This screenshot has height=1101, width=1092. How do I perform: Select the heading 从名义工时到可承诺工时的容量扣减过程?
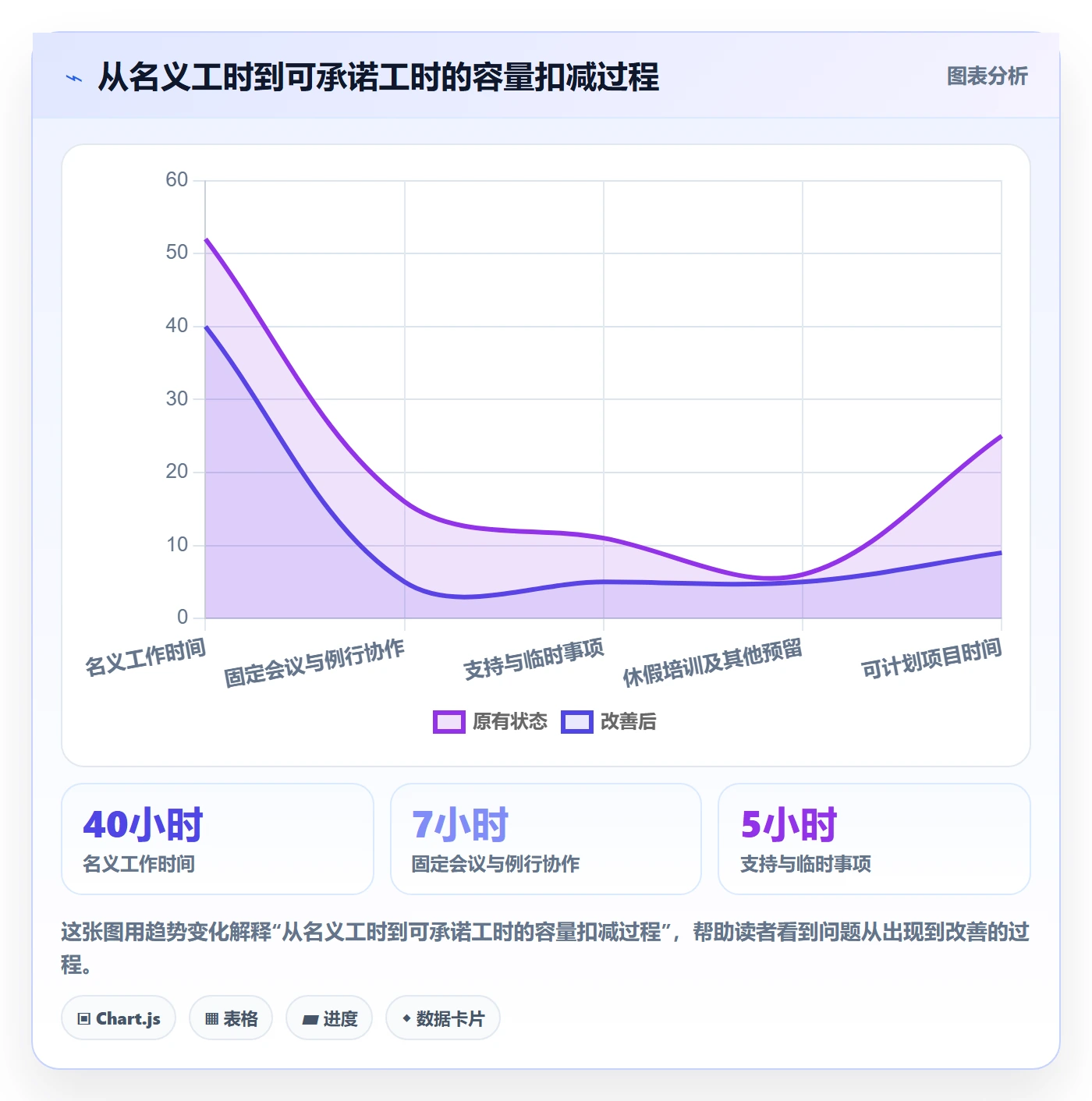pyautogui.click(x=378, y=77)
